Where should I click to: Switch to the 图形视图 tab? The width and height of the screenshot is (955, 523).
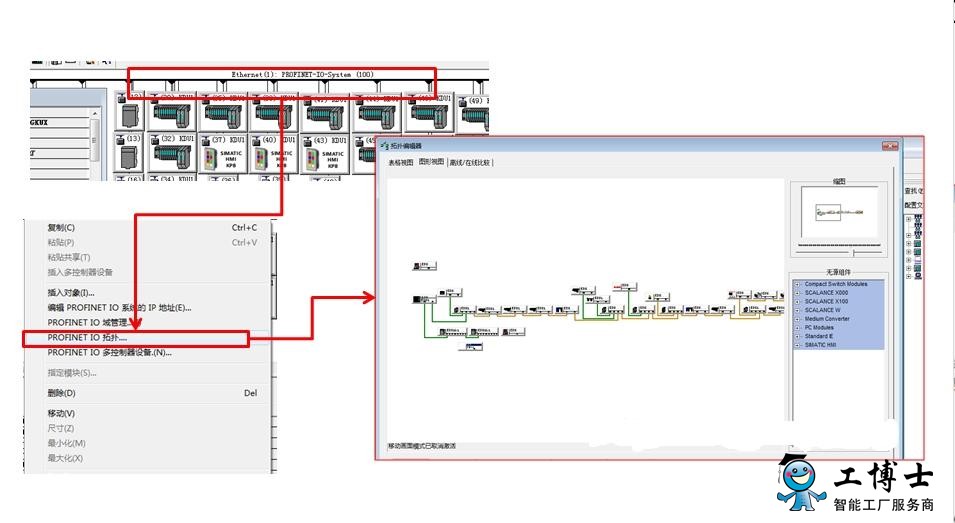click(x=431, y=163)
